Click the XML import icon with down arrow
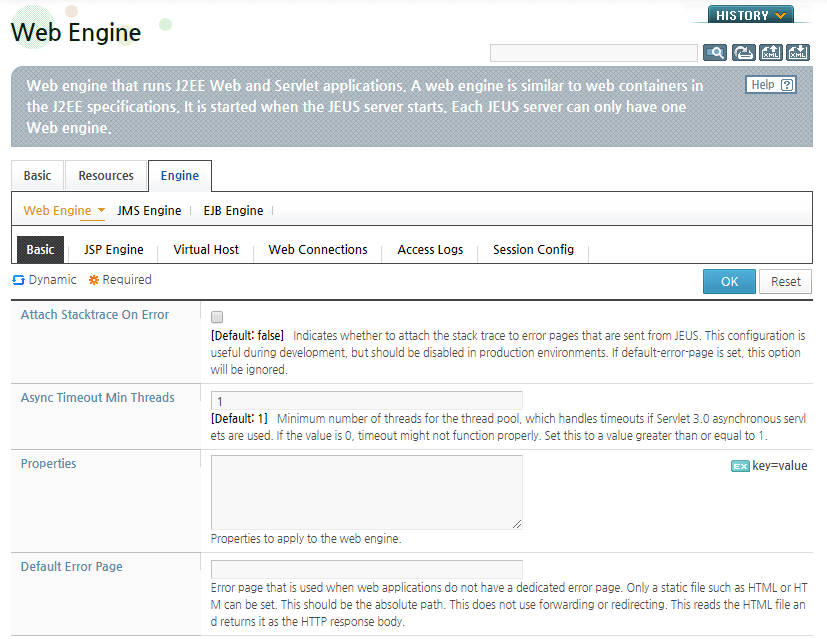827x639 pixels. tap(798, 53)
